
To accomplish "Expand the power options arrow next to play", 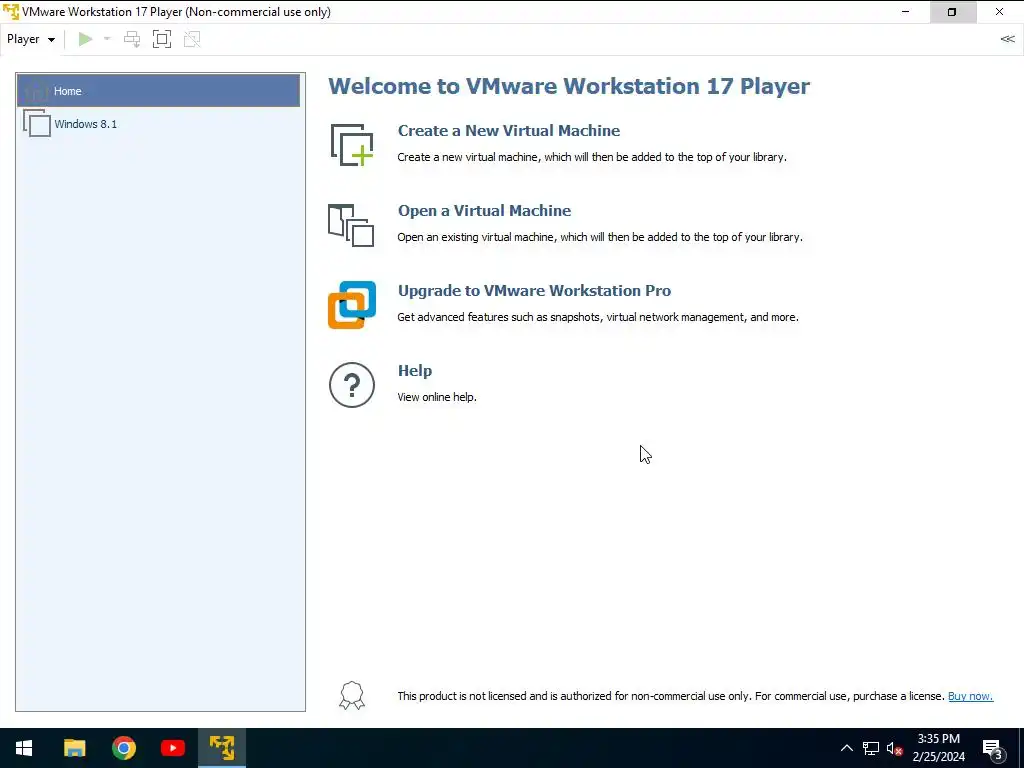I will (x=107, y=39).
